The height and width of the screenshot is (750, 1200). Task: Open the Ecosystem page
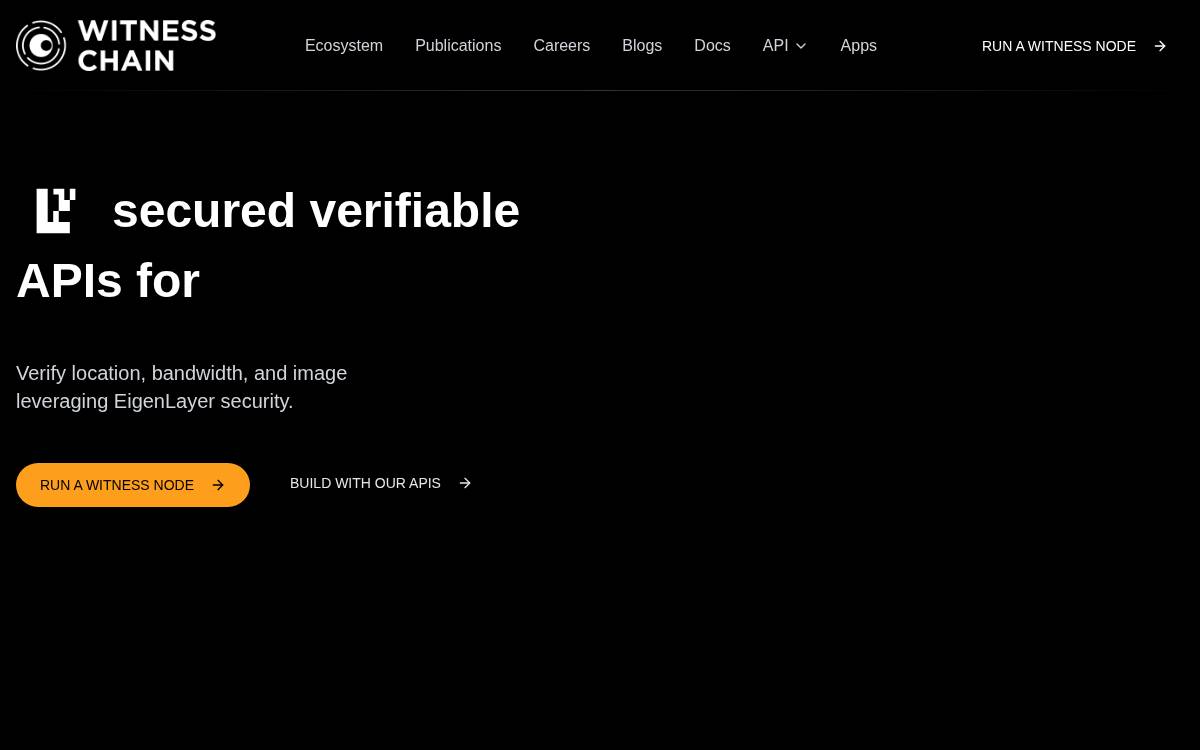click(x=344, y=46)
